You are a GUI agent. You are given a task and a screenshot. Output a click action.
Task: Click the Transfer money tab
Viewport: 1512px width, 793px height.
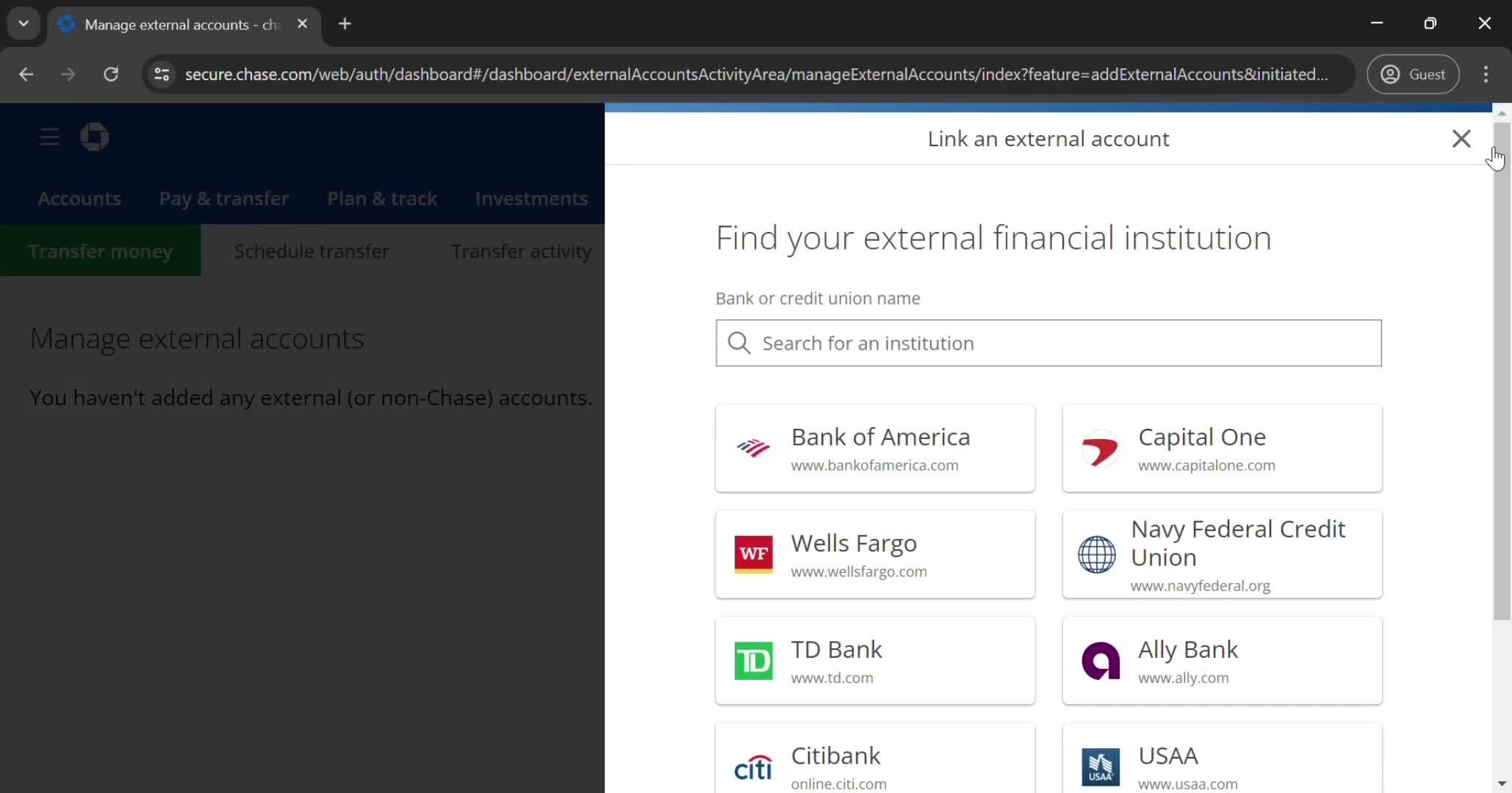100,251
